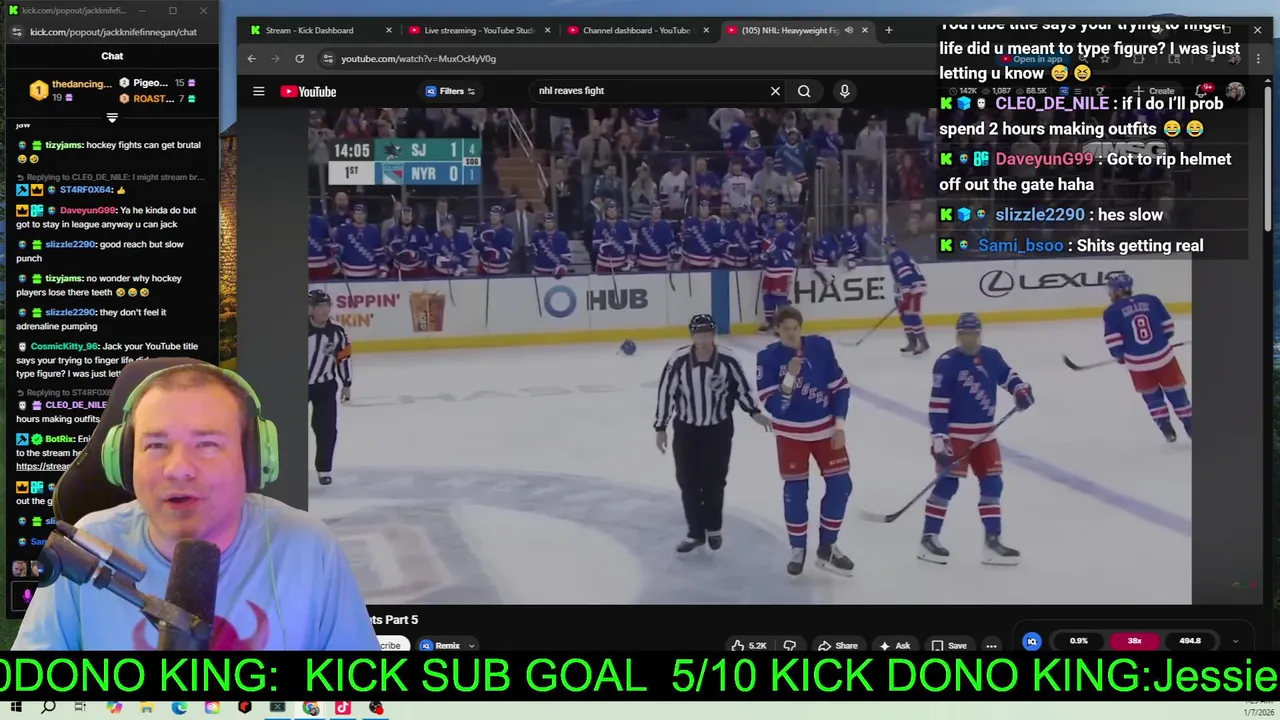Open the three-dot more actions menu

coord(991,645)
